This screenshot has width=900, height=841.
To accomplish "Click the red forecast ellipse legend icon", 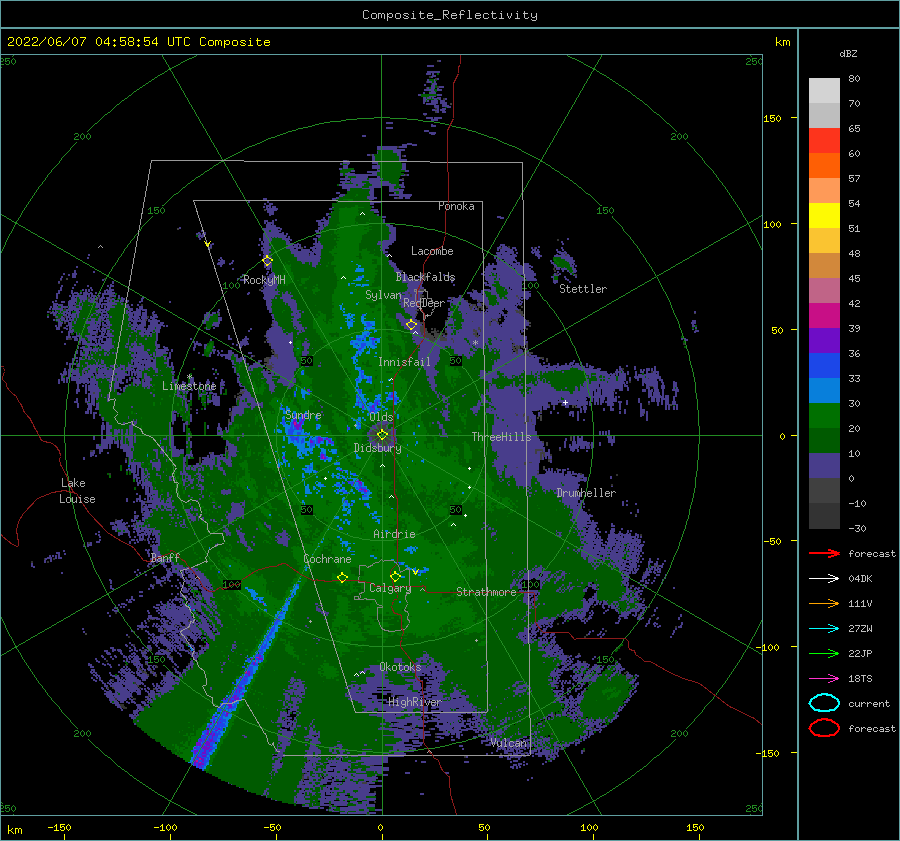I will tap(824, 728).
